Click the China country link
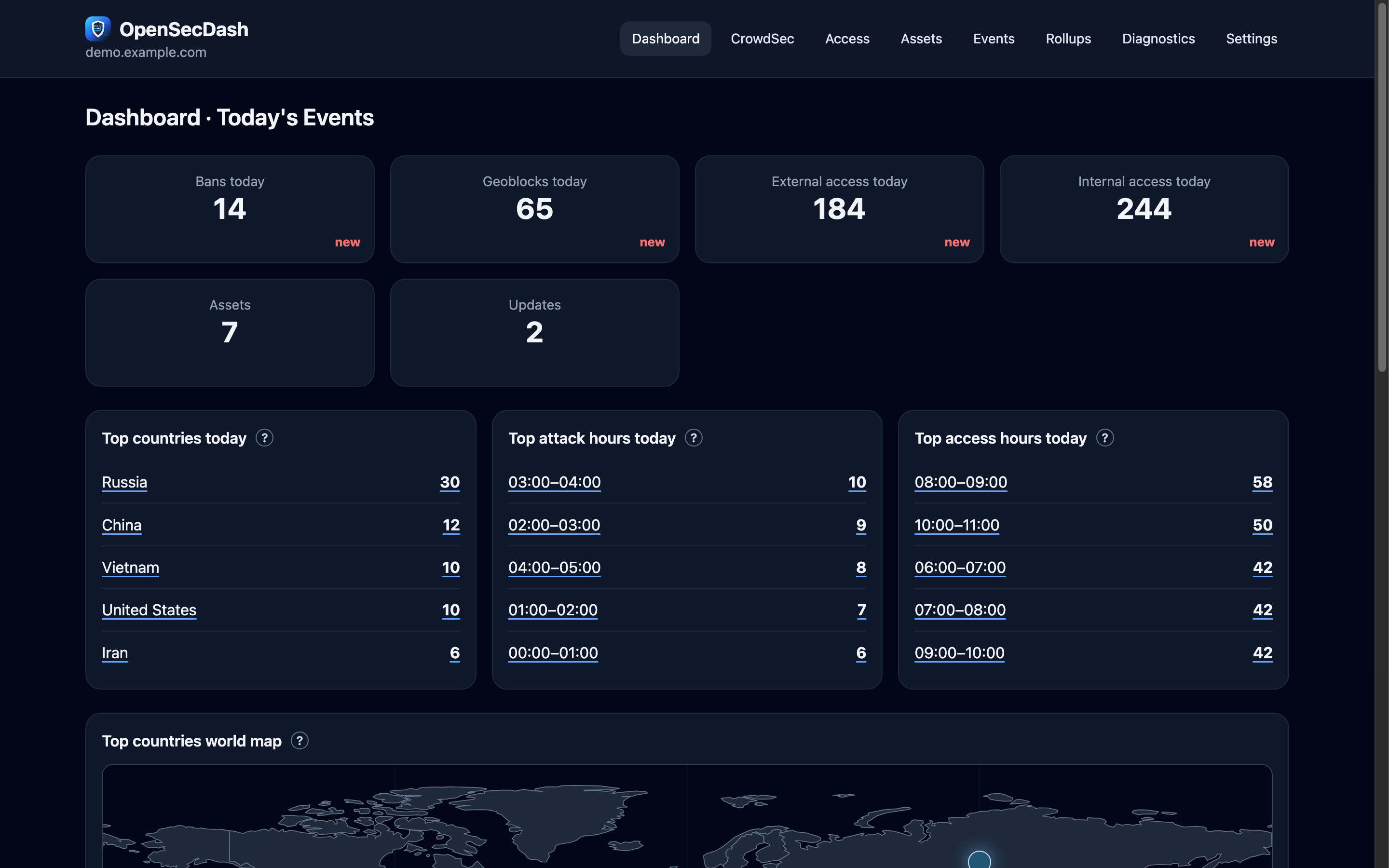This screenshot has width=1389, height=868. [122, 525]
